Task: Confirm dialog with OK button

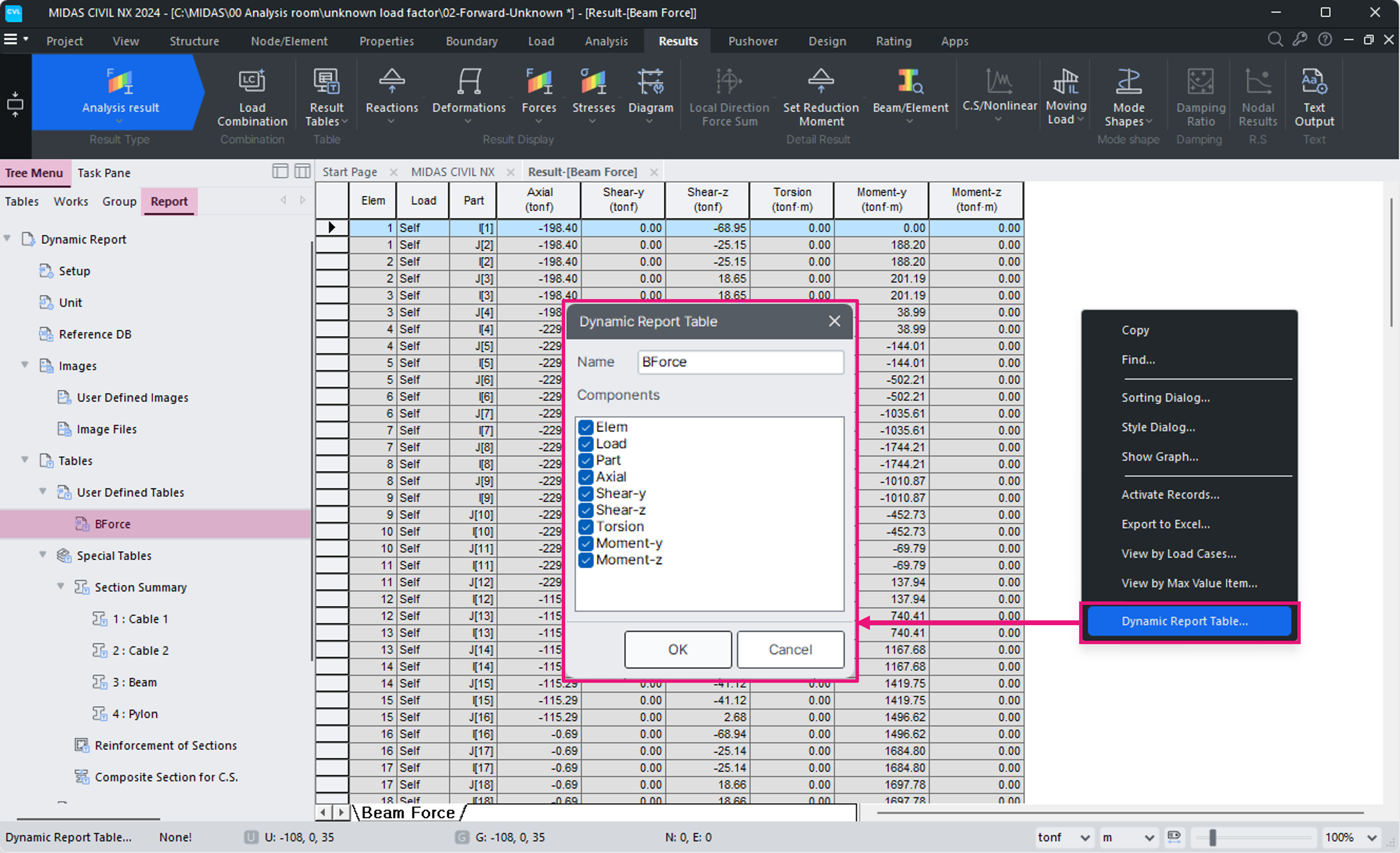Action: click(677, 650)
